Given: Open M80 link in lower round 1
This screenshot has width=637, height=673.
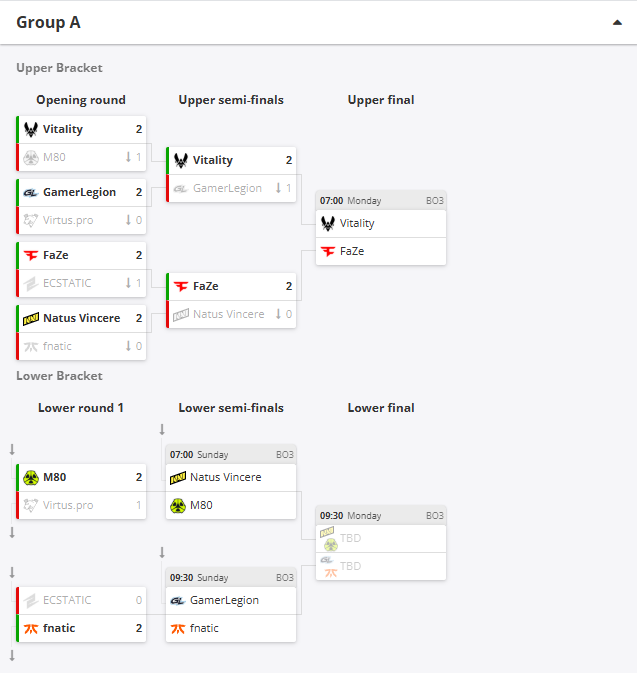Looking at the screenshot, I should 55,477.
